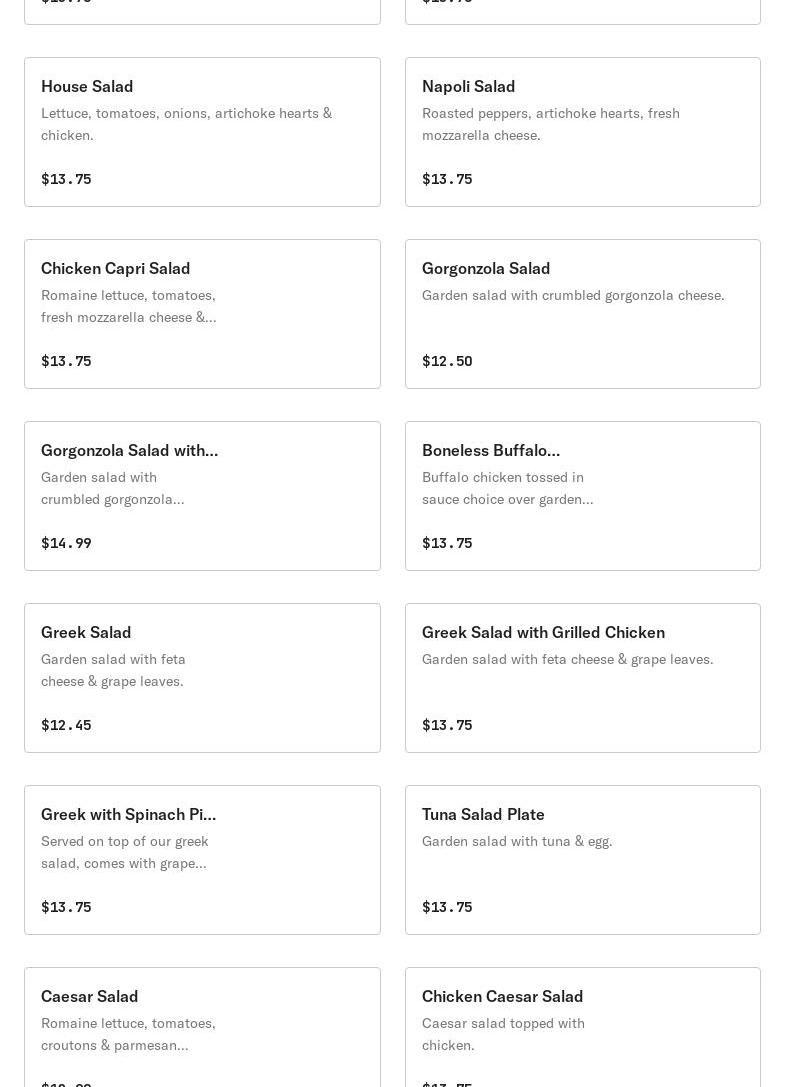Click the Buffalo chicken description text
This screenshot has width=785, height=1087.
pyautogui.click(x=507, y=488)
